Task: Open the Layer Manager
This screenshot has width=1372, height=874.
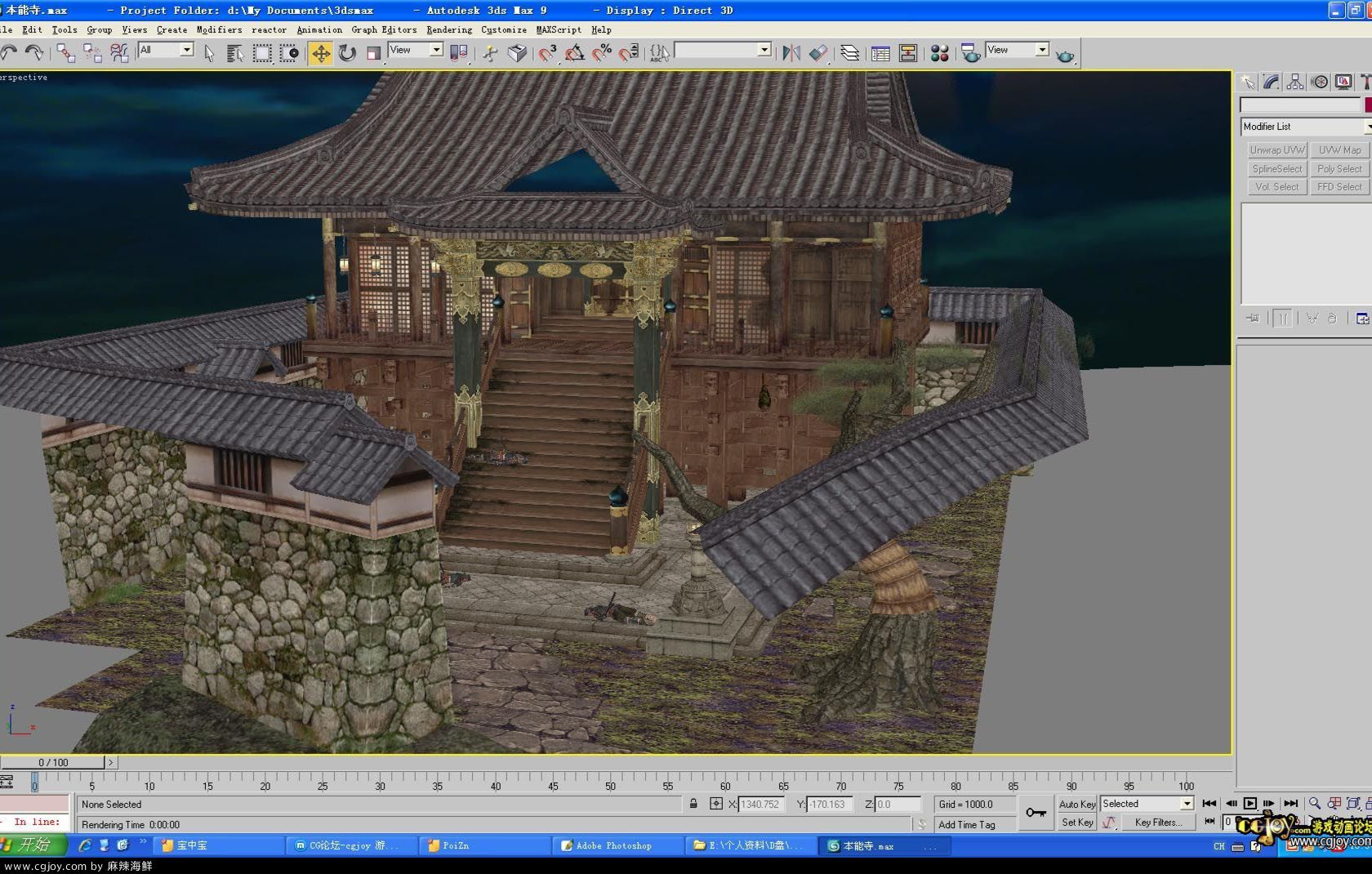Action: (x=849, y=53)
